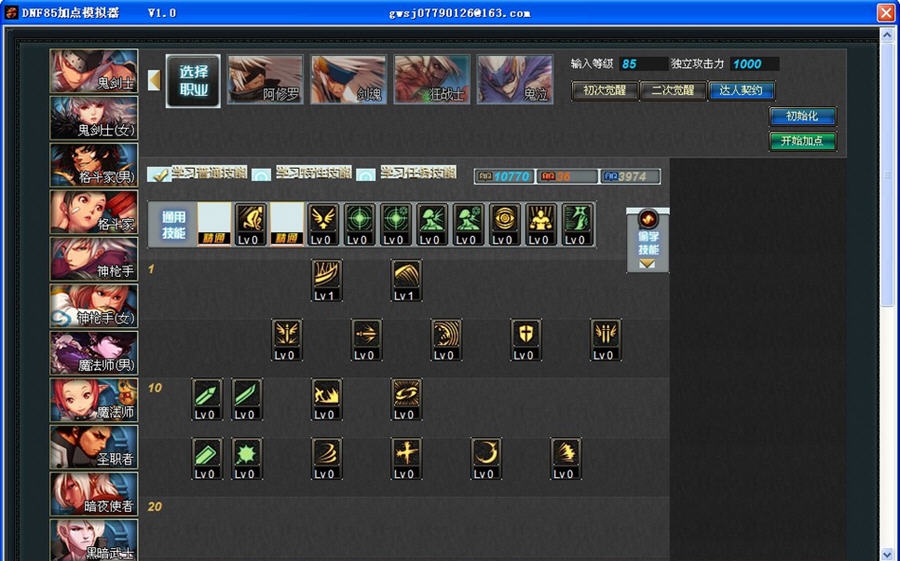Image resolution: width=900 pixels, height=561 pixels.
Task: Choose the 魔法师(男) class portrait
Action: 94,354
